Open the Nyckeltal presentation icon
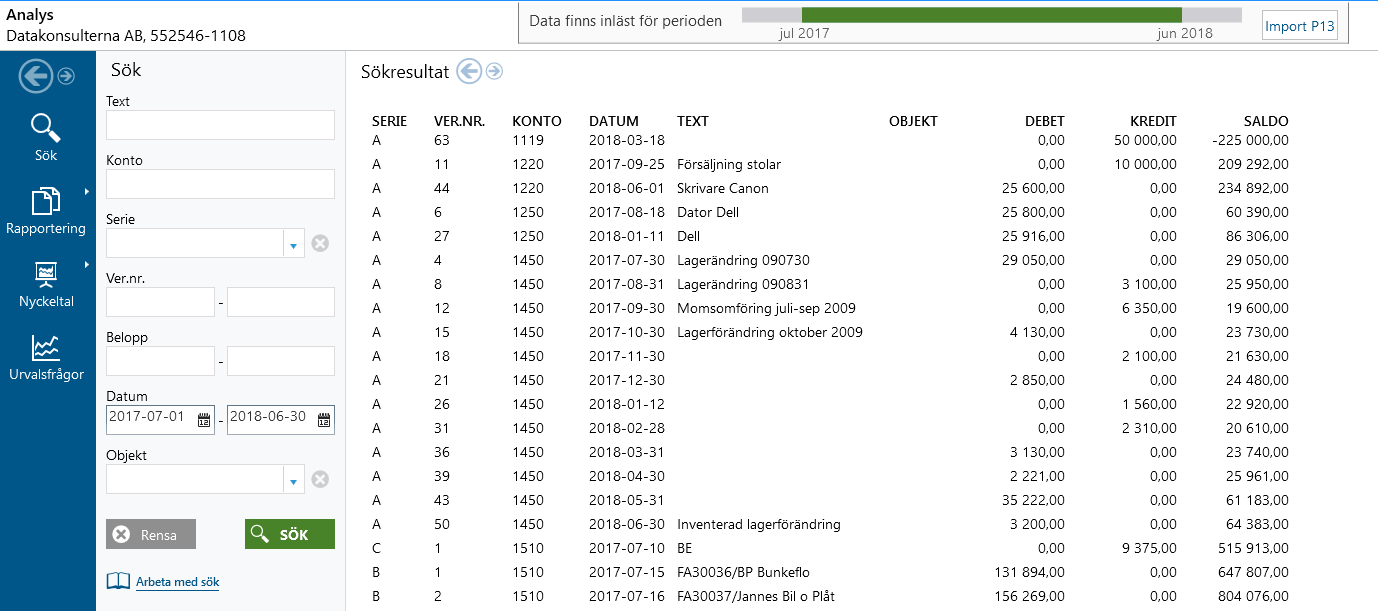The width and height of the screenshot is (1378, 611). pyautogui.click(x=46, y=274)
